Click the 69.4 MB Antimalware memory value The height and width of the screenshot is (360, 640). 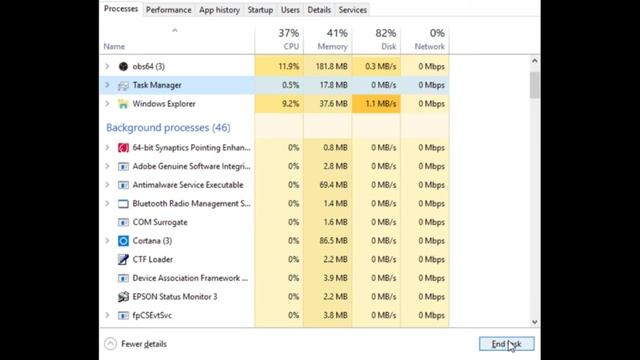(333, 185)
